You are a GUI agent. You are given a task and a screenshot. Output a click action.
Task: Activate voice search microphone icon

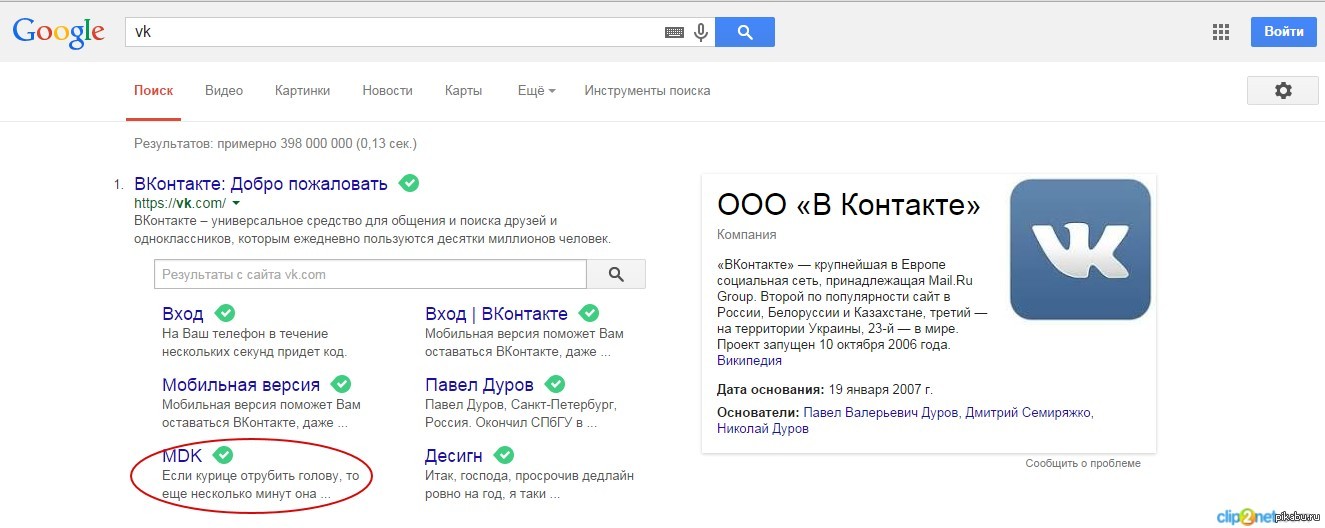701,32
